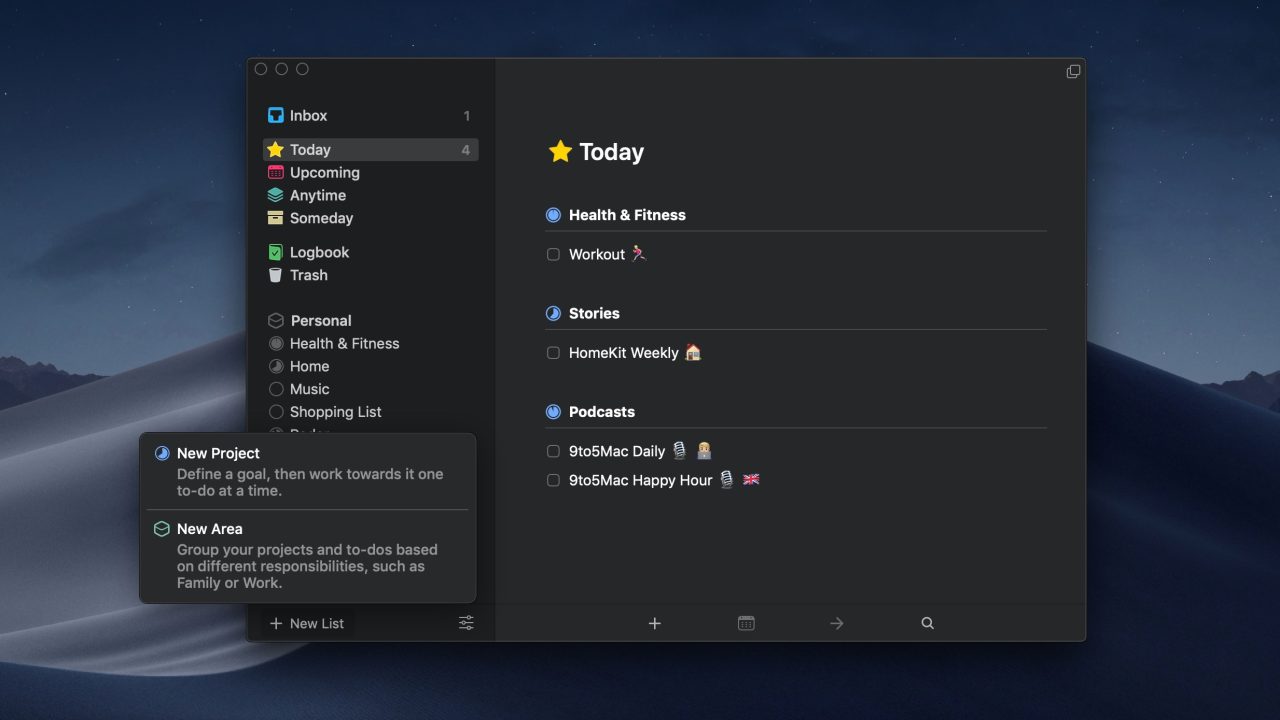Viewport: 1280px width, 720px height.
Task: Open Someday archive box list
Action: [x=276, y=218]
